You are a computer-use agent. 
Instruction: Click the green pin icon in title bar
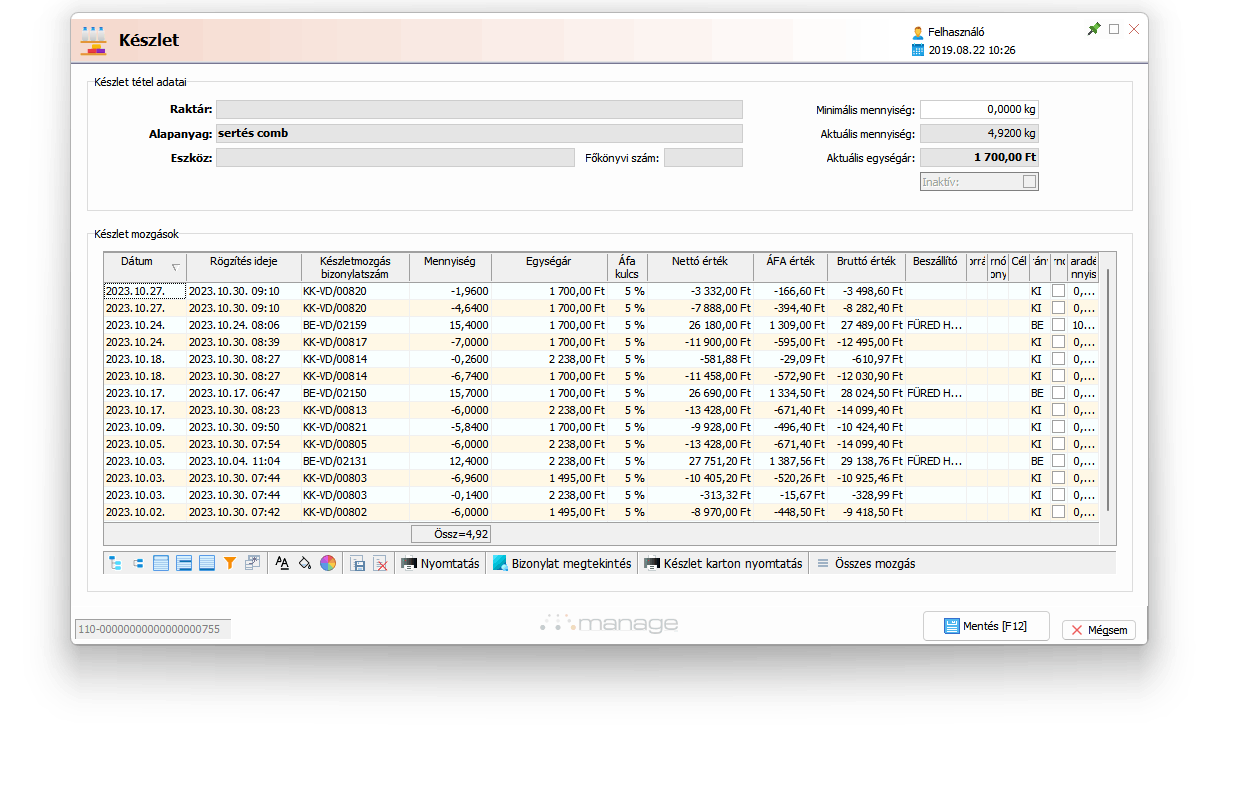click(x=1094, y=29)
